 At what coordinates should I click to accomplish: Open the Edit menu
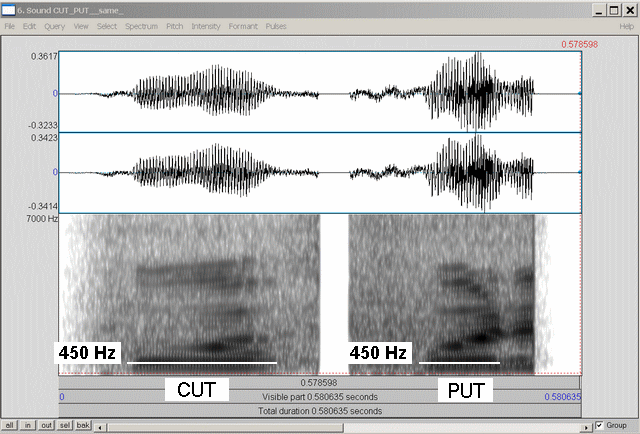pos(30,25)
